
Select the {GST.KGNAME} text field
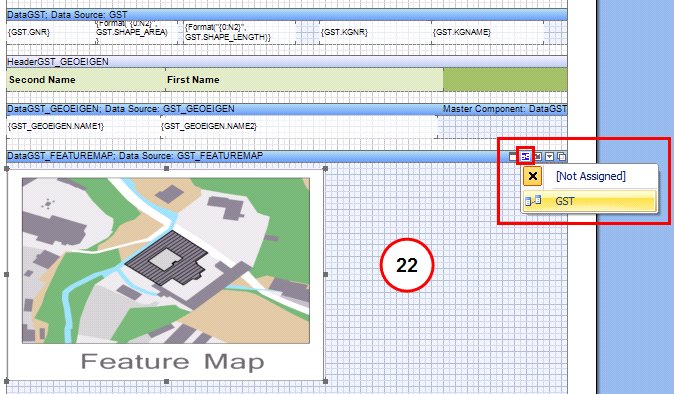click(x=488, y=32)
